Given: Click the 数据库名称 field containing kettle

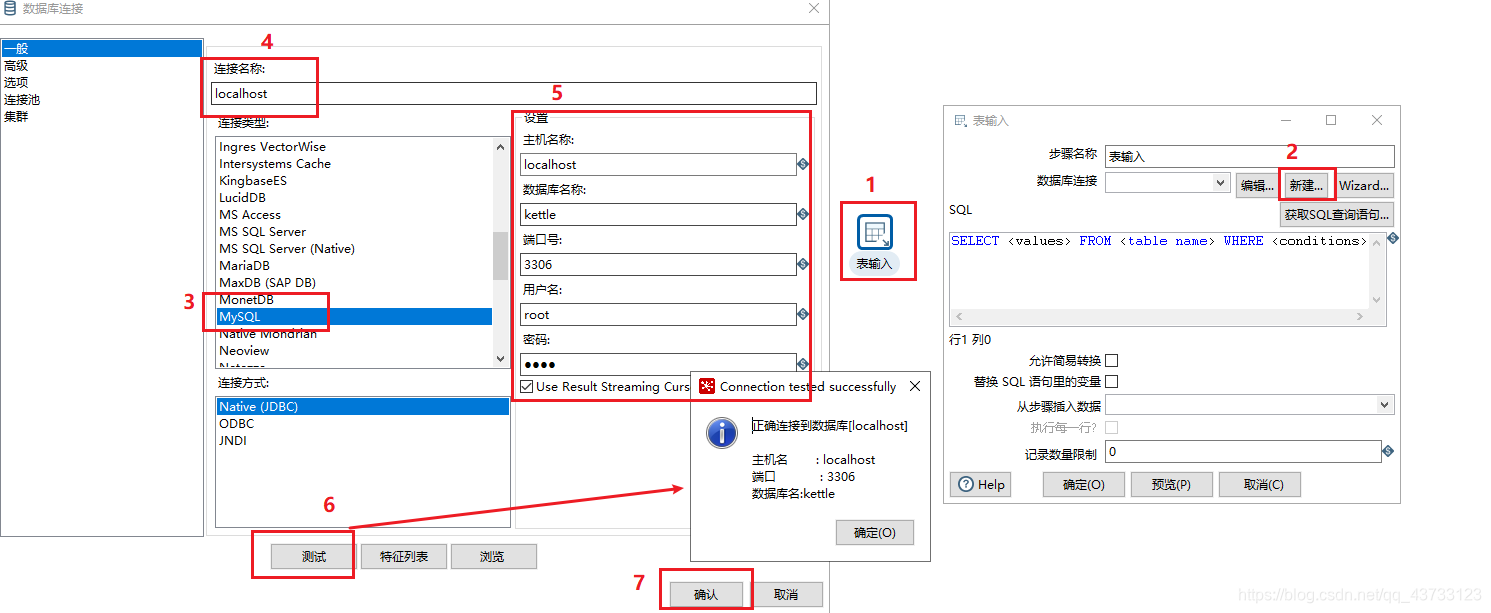Looking at the screenshot, I should tap(658, 214).
